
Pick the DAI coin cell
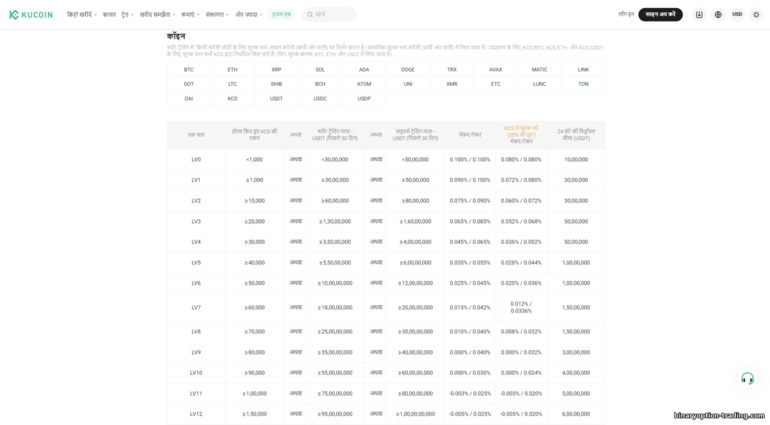[189, 99]
